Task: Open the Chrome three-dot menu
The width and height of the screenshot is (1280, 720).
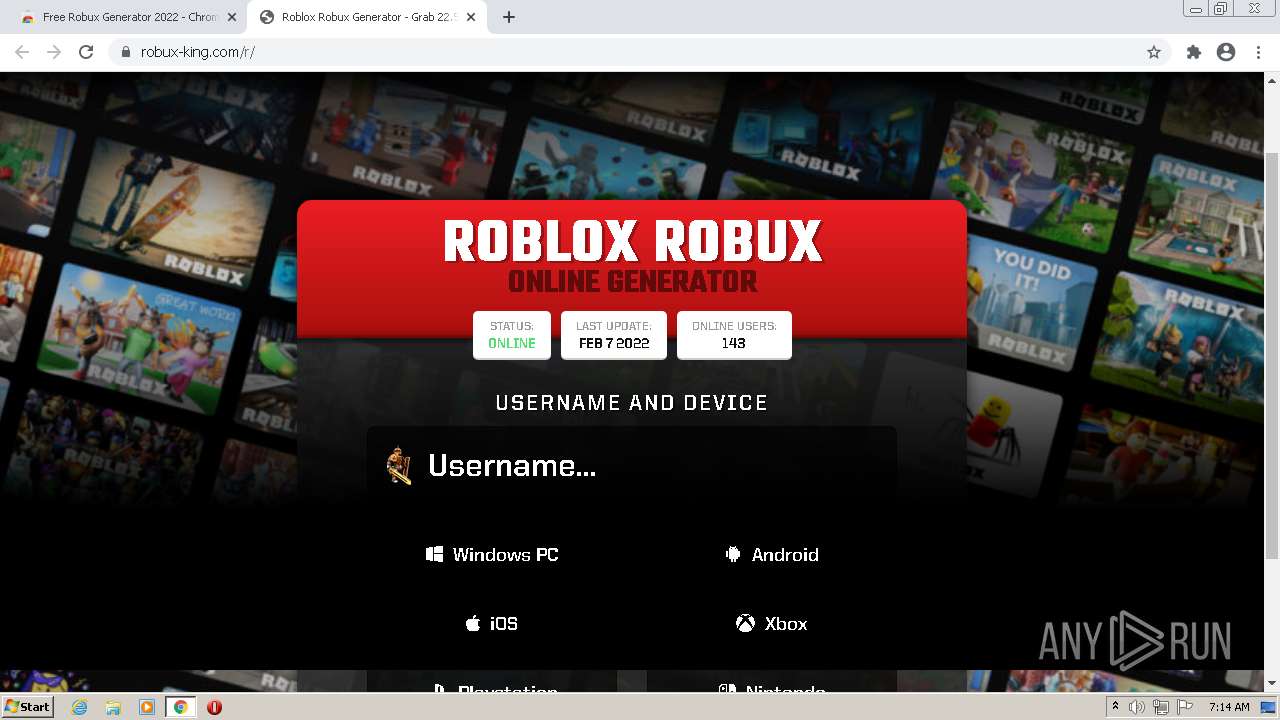Action: pyautogui.click(x=1258, y=52)
